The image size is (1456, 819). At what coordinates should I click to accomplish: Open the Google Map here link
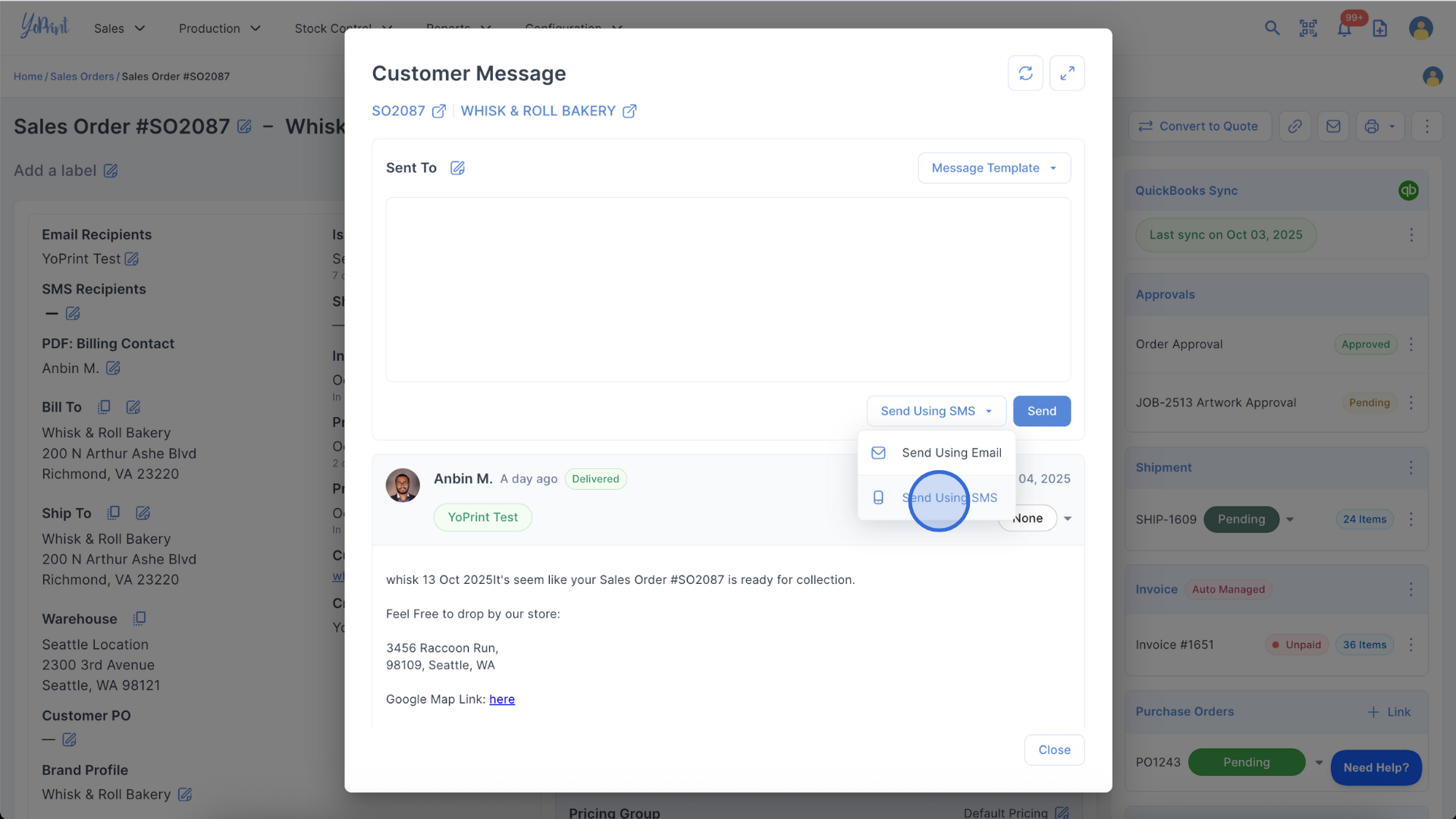point(501,699)
